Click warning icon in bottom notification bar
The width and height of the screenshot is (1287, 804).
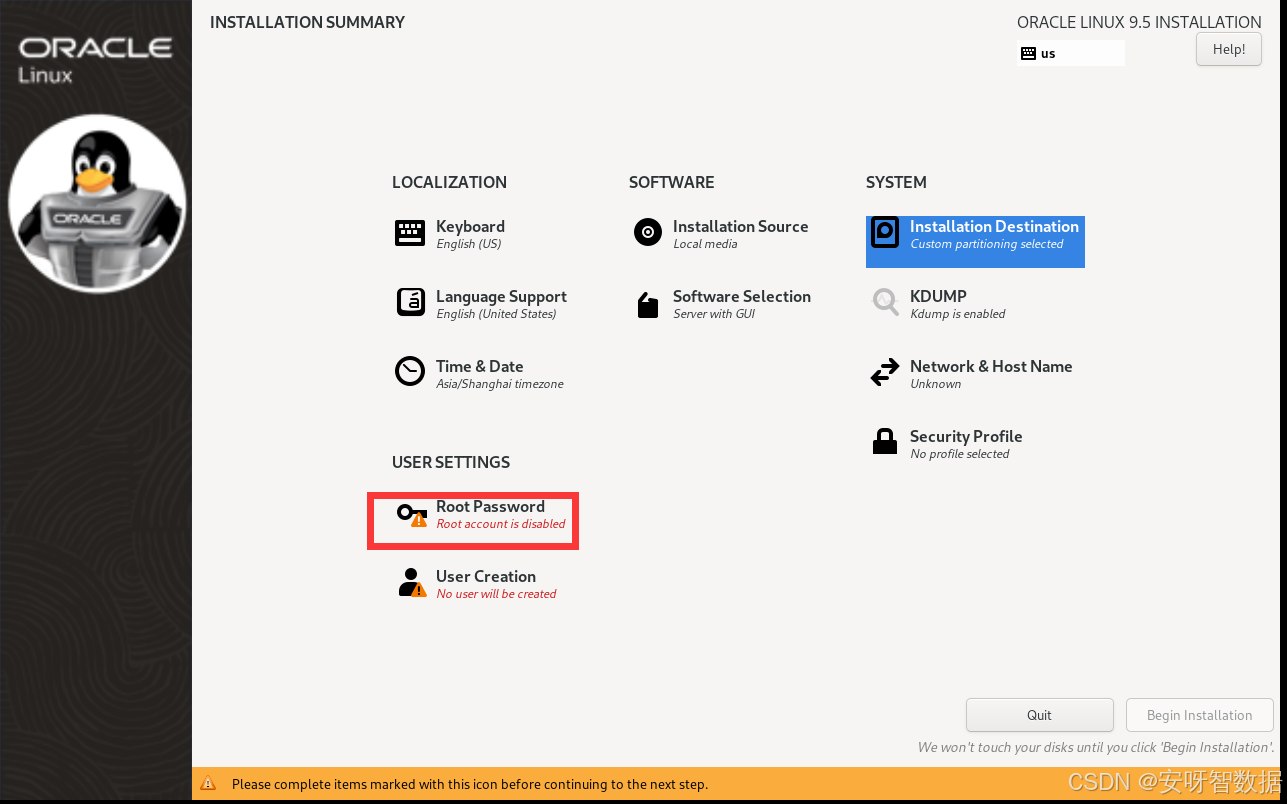[x=208, y=784]
